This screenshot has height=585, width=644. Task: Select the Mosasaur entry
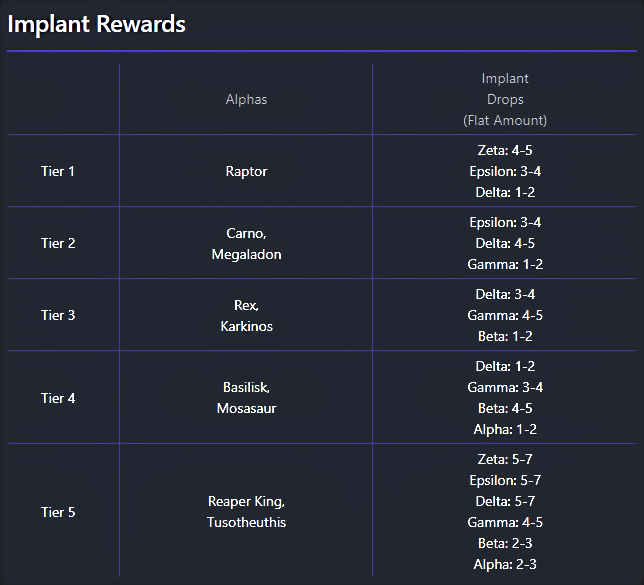(246, 409)
